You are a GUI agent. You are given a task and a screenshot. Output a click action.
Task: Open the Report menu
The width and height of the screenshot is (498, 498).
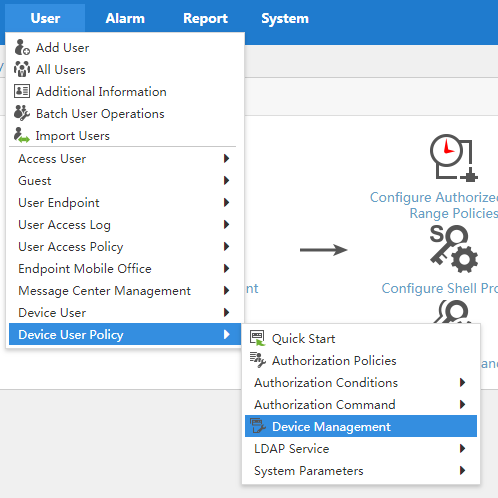(x=205, y=18)
